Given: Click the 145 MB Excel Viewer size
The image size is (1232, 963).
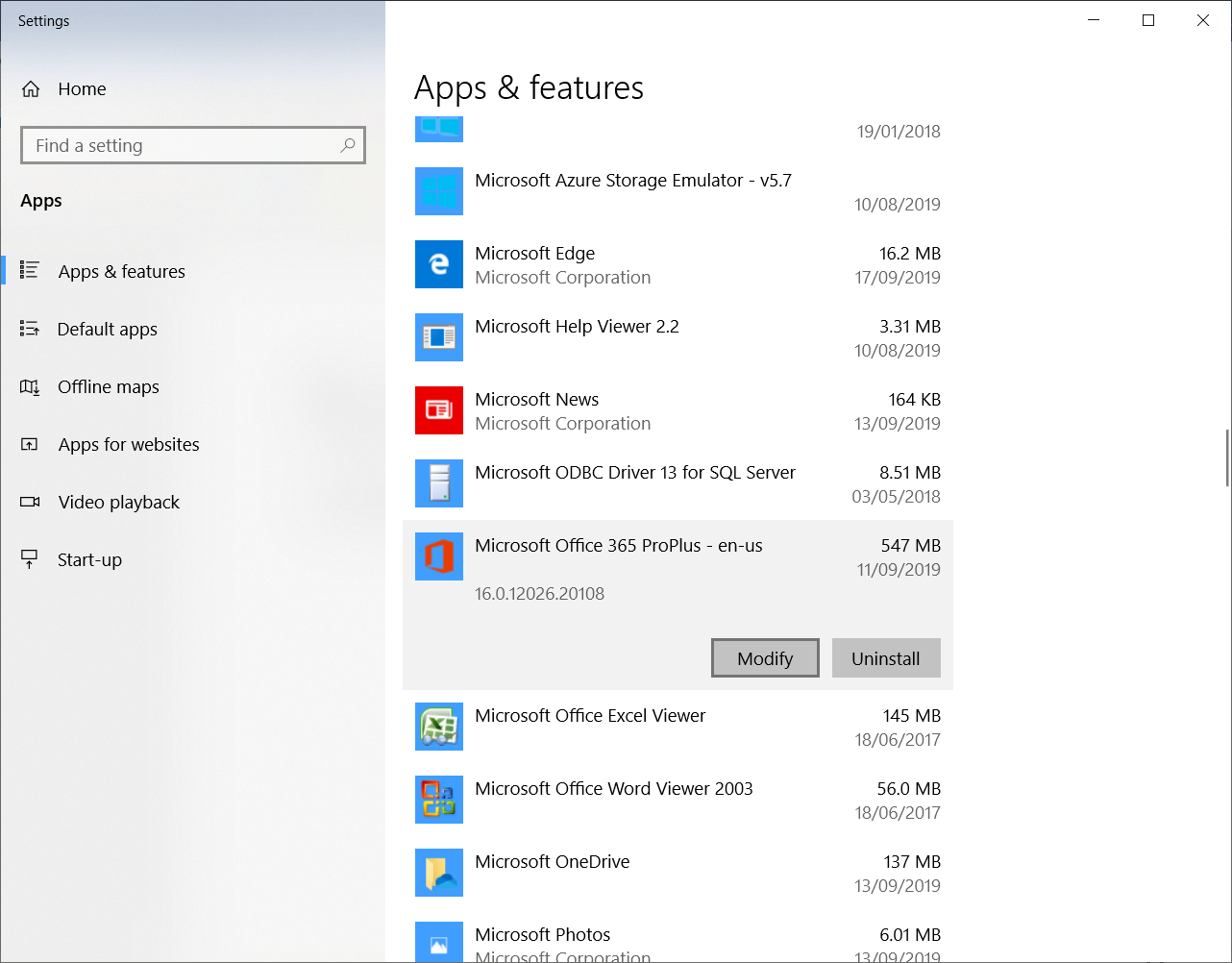Looking at the screenshot, I should [912, 715].
